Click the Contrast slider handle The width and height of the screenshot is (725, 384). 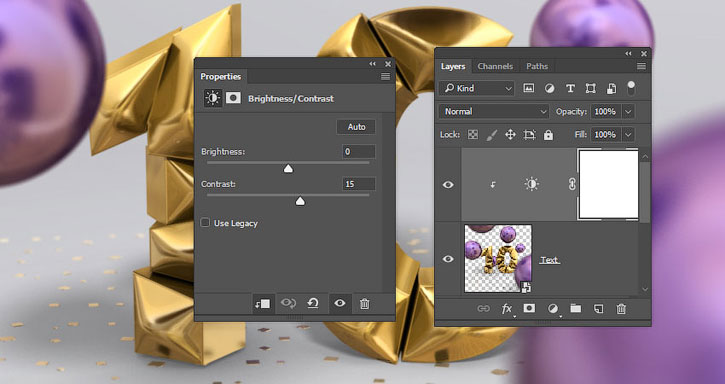(300, 201)
